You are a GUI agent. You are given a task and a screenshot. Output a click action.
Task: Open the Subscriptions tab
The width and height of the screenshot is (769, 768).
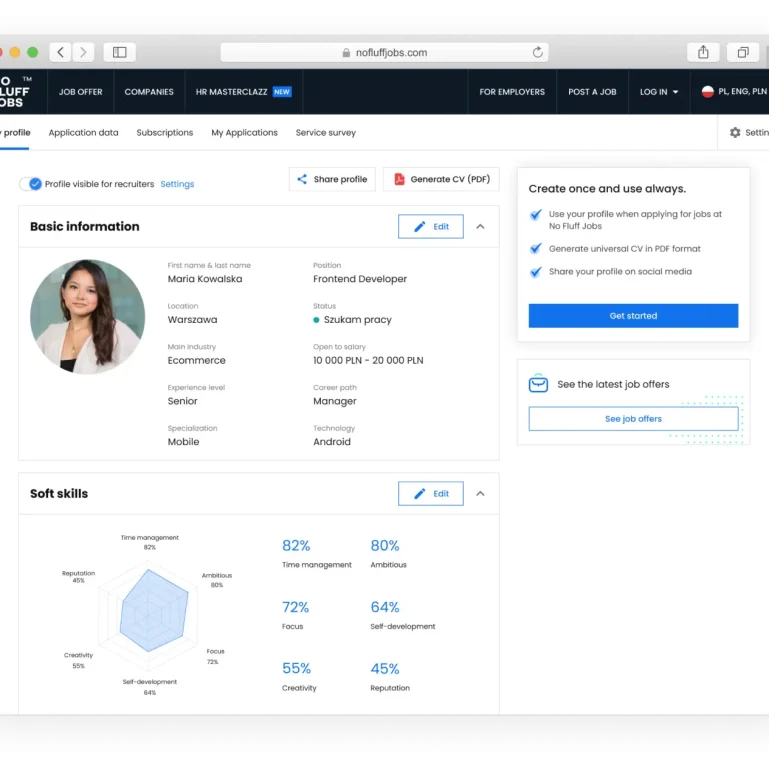165,133
